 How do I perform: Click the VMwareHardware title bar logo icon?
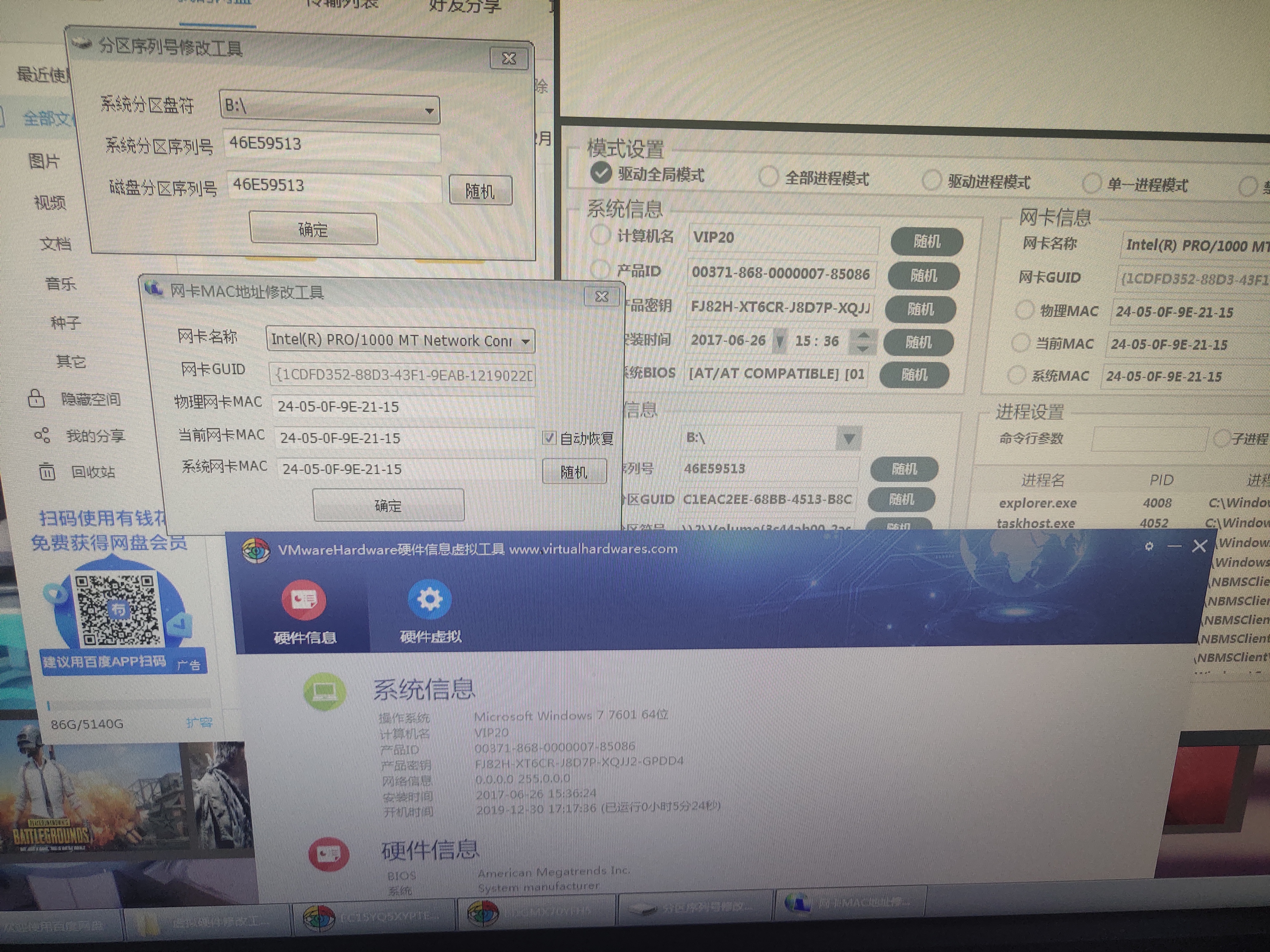pos(255,551)
